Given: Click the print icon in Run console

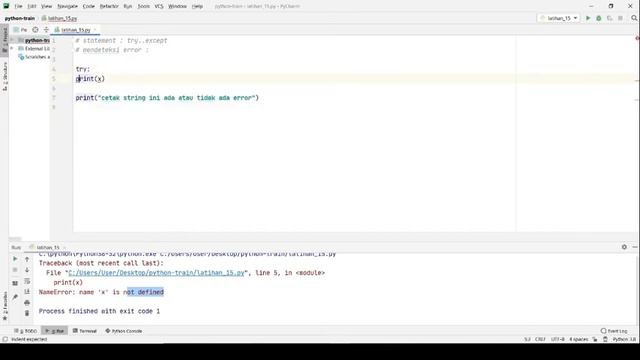Looking at the screenshot, I should click(x=27, y=302).
